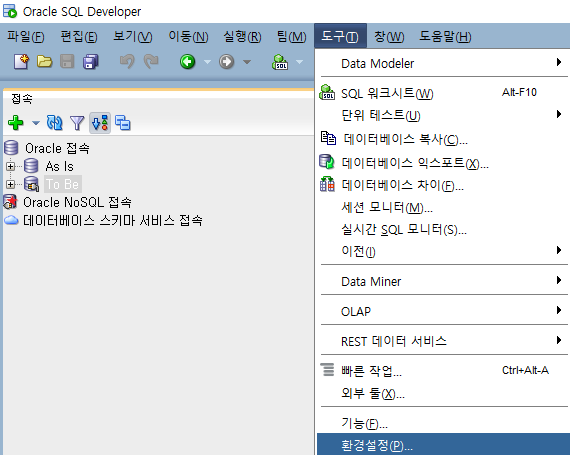The width and height of the screenshot is (570, 455).
Task: Open the 실행(R) menu
Action: [242, 36]
